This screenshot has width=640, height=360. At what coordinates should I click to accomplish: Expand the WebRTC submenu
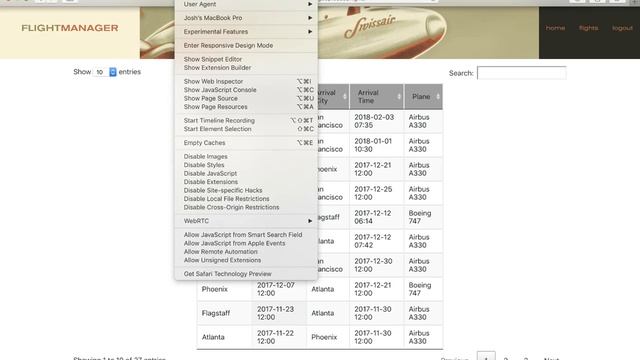[x=246, y=221]
